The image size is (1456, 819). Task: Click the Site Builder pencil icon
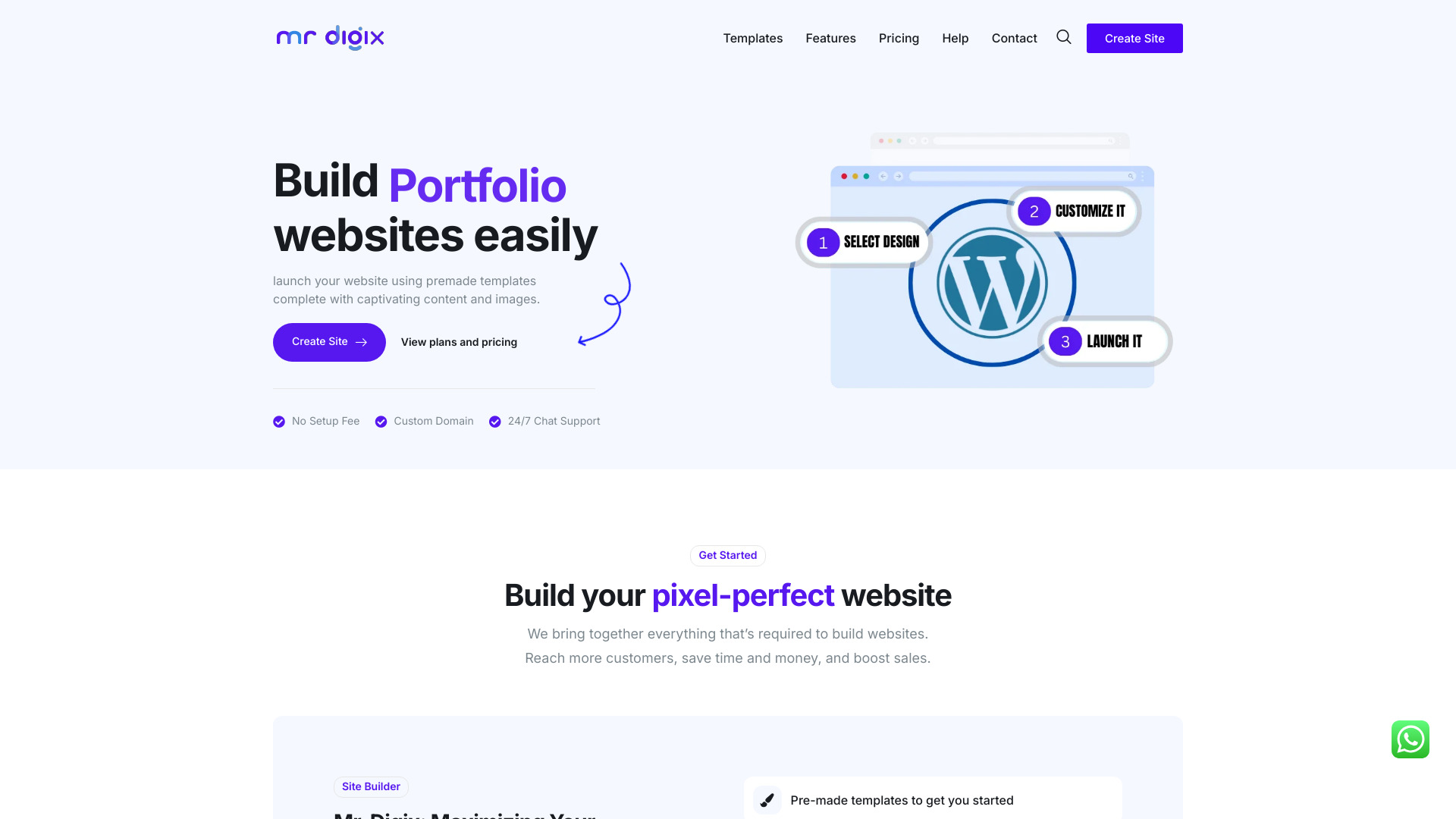(x=767, y=800)
